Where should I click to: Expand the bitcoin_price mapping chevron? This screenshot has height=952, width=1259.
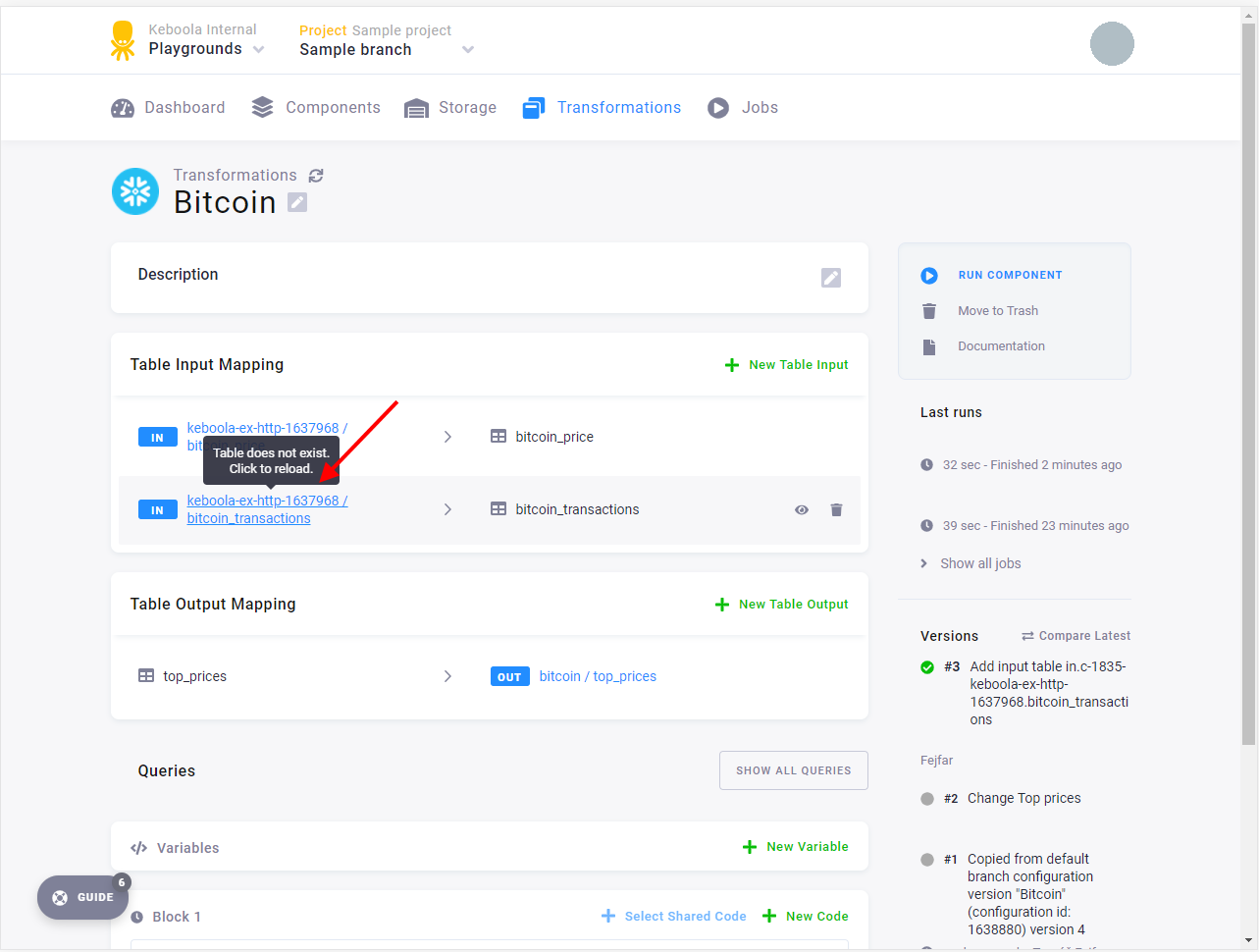447,437
